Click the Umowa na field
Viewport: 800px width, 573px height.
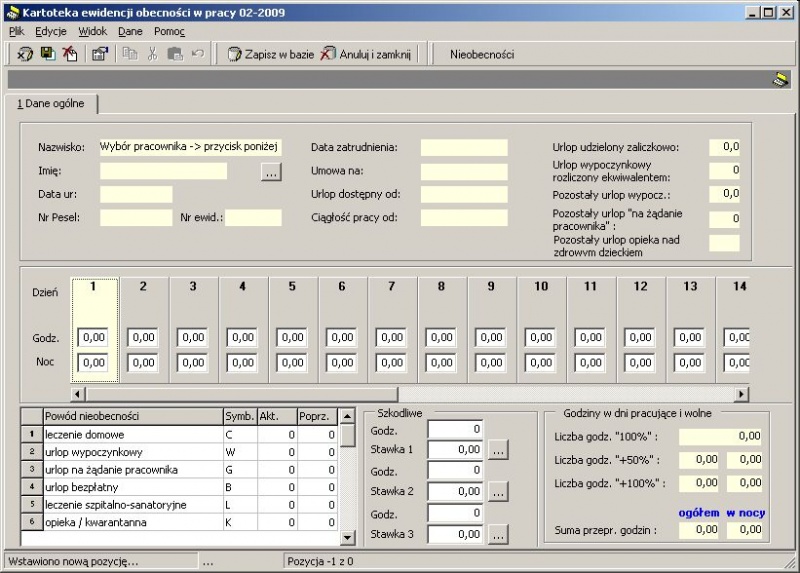point(464,171)
